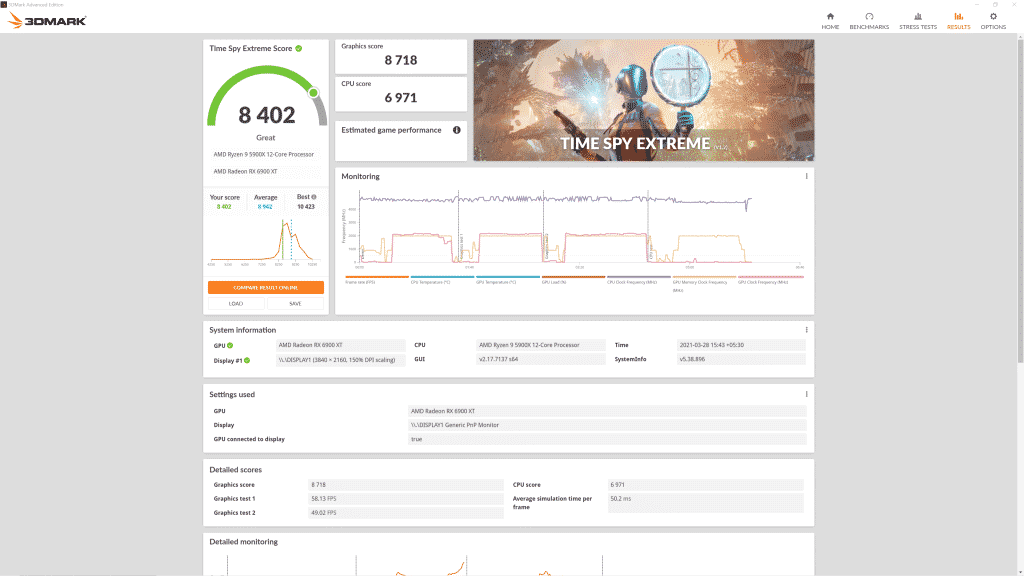This screenshot has width=1024, height=576.
Task: Open Estimated game performance info icon
Action: click(x=456, y=130)
